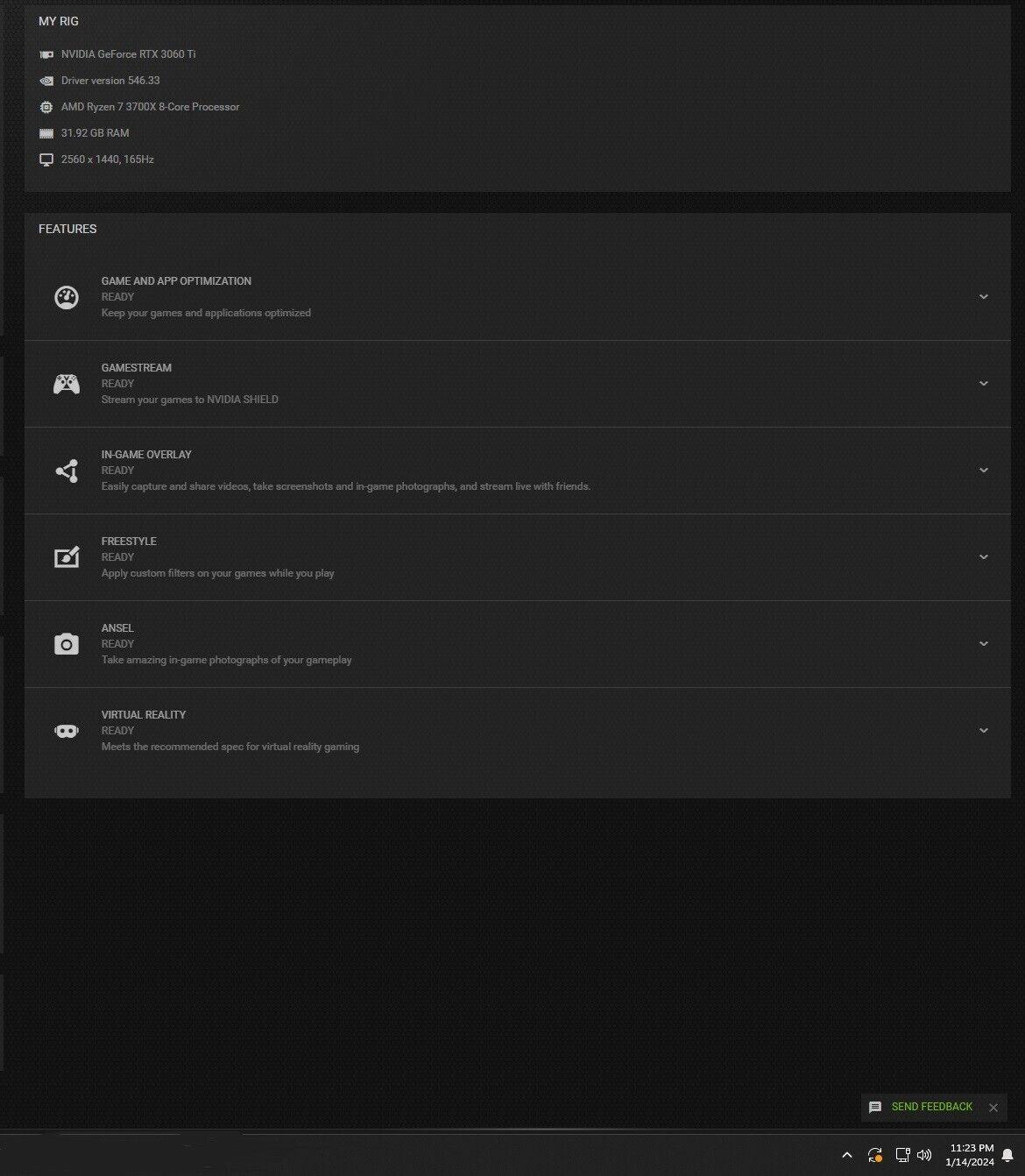1025x1176 pixels.
Task: Click the VIRTUAL REALITY title
Action: click(144, 715)
